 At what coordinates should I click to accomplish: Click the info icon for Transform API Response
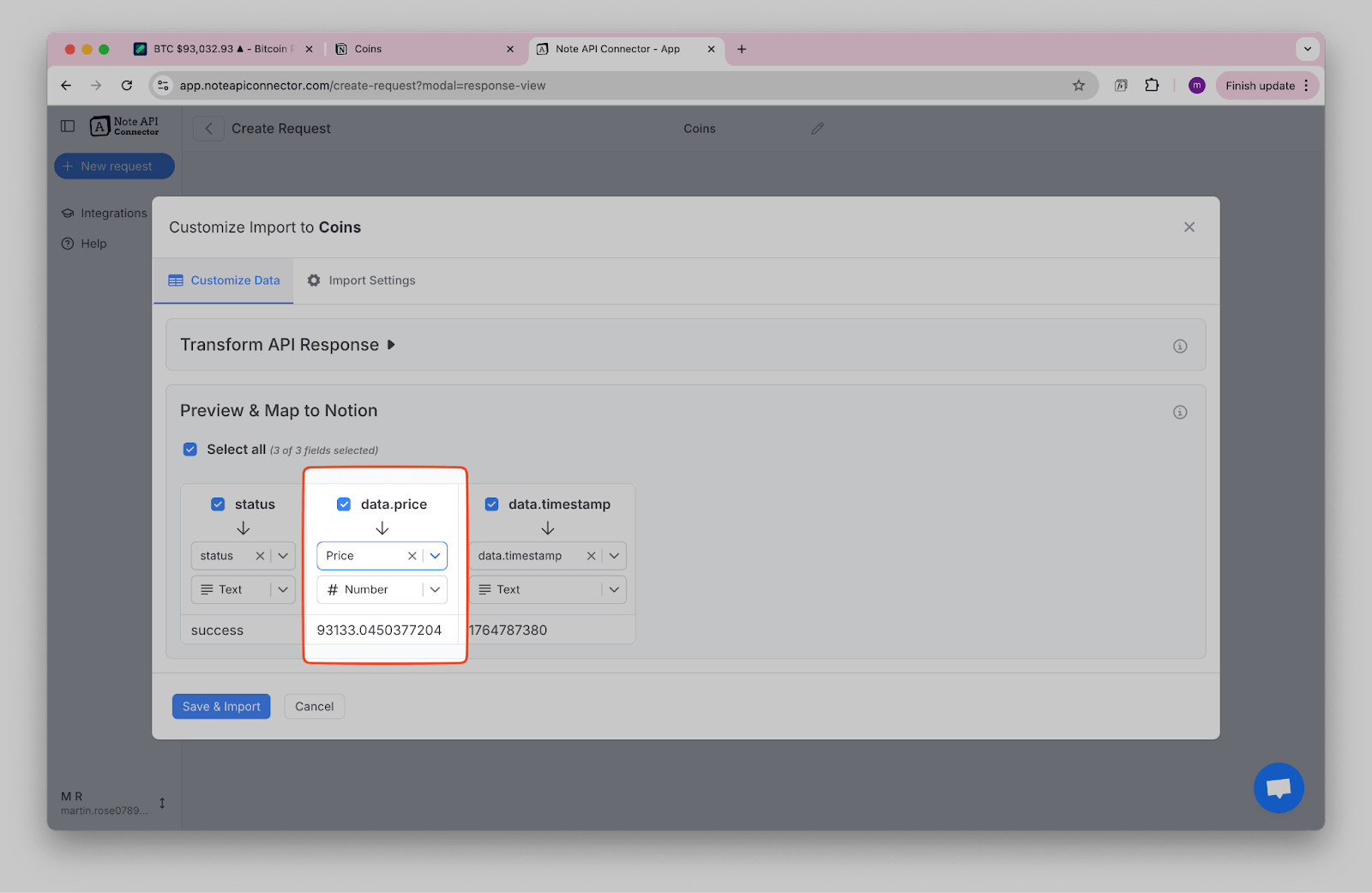click(1180, 347)
